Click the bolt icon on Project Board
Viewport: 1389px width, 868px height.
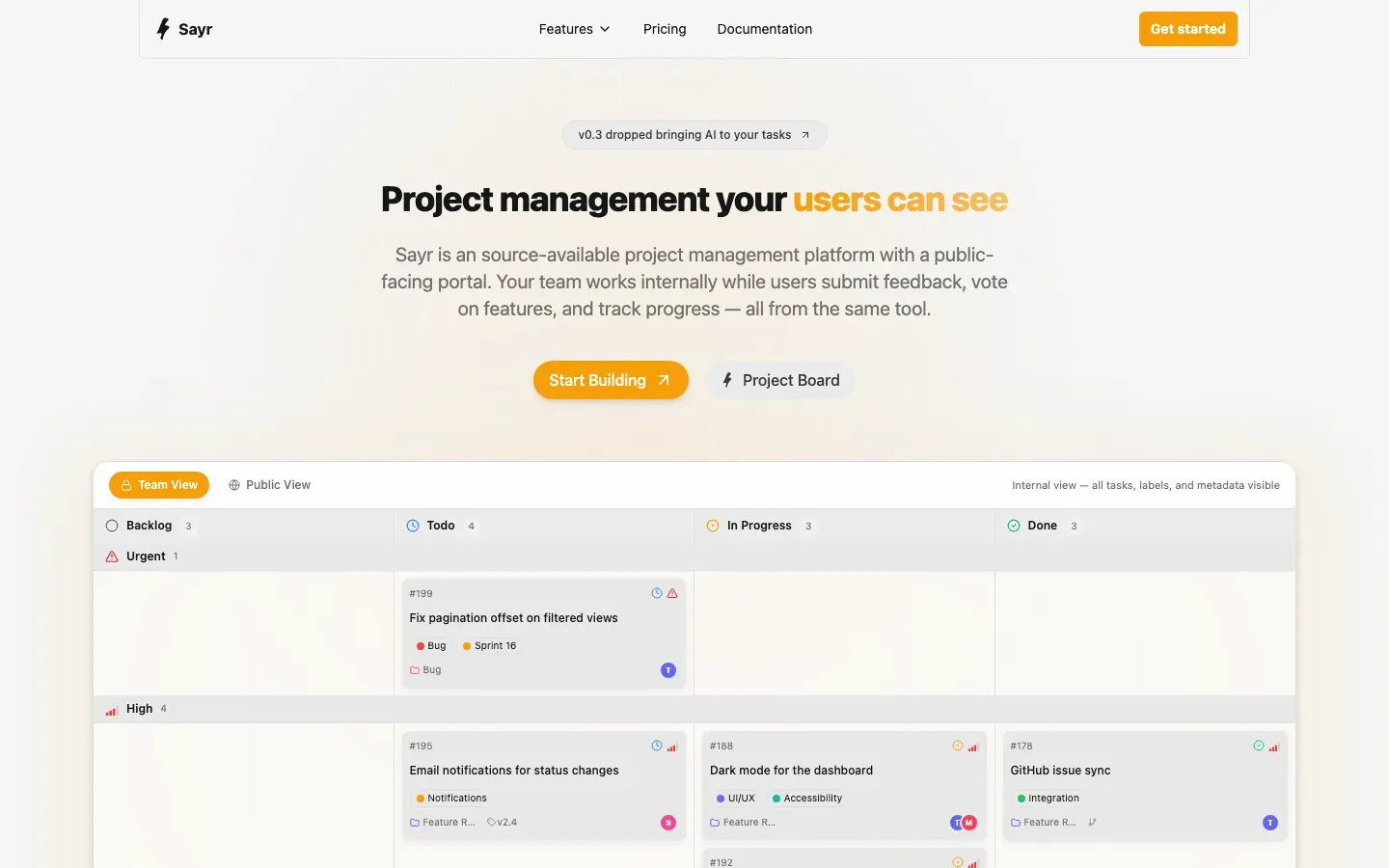728,380
